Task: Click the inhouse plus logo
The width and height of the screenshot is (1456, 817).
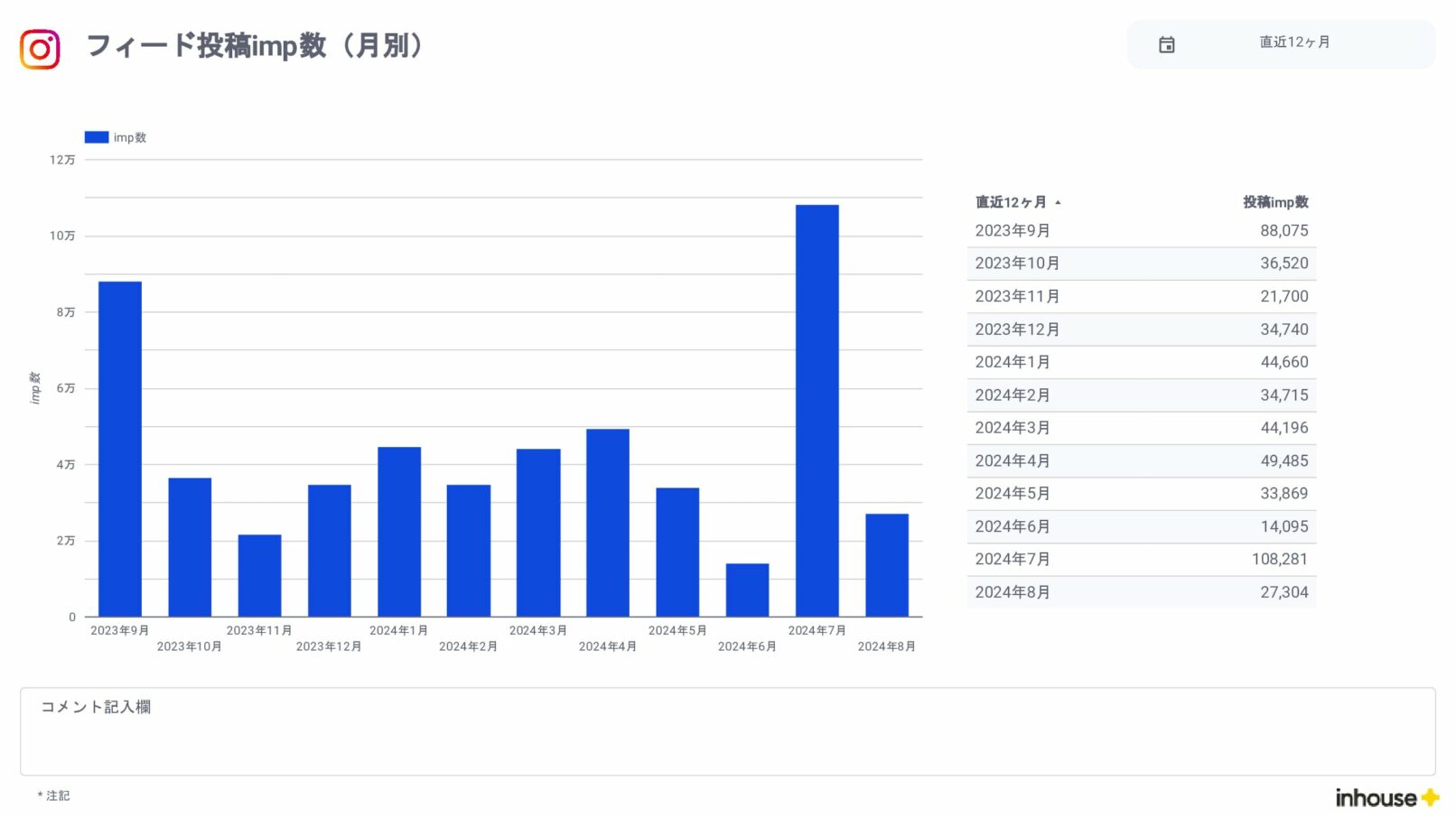Action: (x=1386, y=797)
